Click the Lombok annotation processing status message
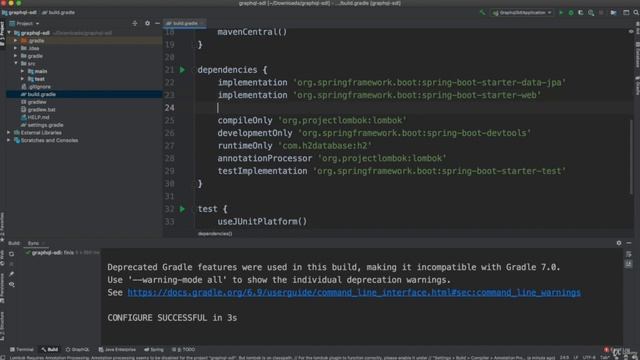Screen dimensions: 640x360 pyautogui.click(x=282, y=358)
